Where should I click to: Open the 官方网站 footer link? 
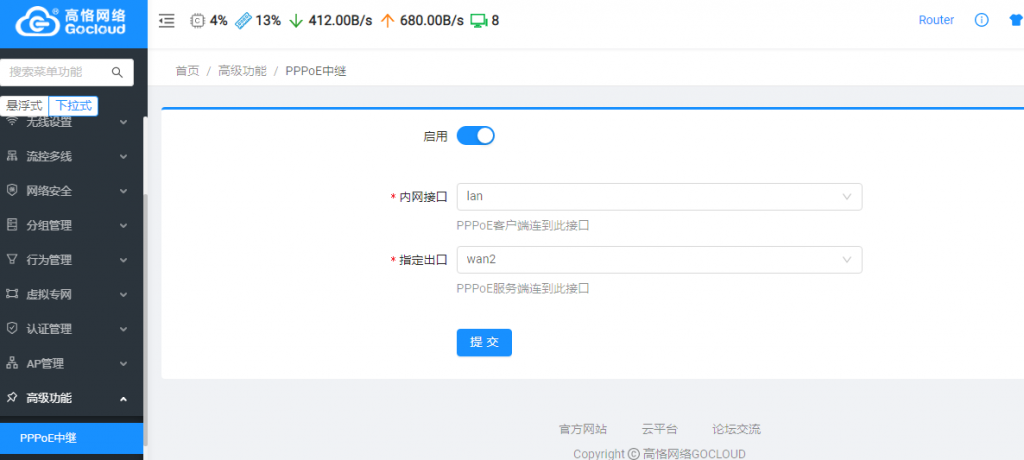pos(582,429)
